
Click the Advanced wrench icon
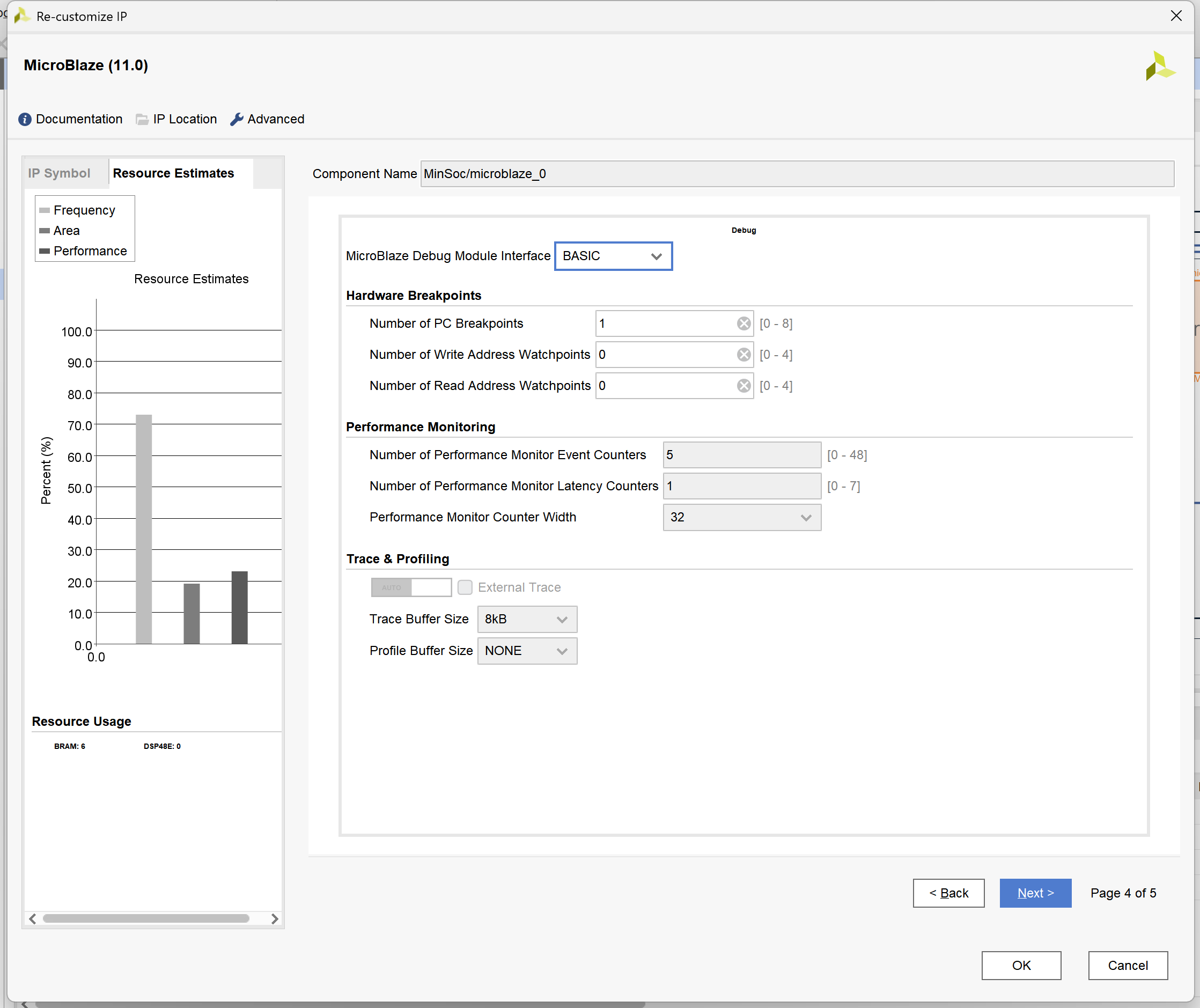coord(237,120)
